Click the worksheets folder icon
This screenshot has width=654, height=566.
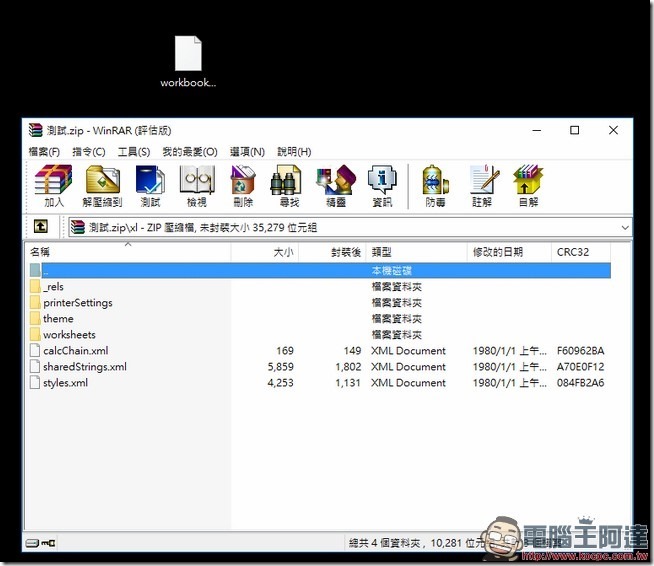[35, 335]
